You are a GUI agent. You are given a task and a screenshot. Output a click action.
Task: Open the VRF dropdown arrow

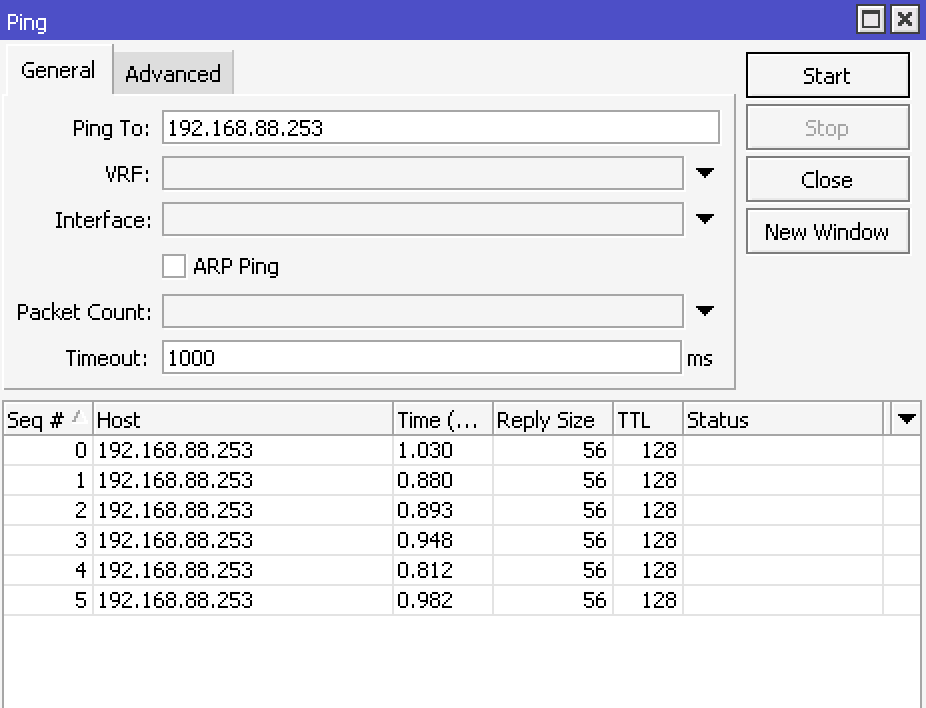coord(705,173)
